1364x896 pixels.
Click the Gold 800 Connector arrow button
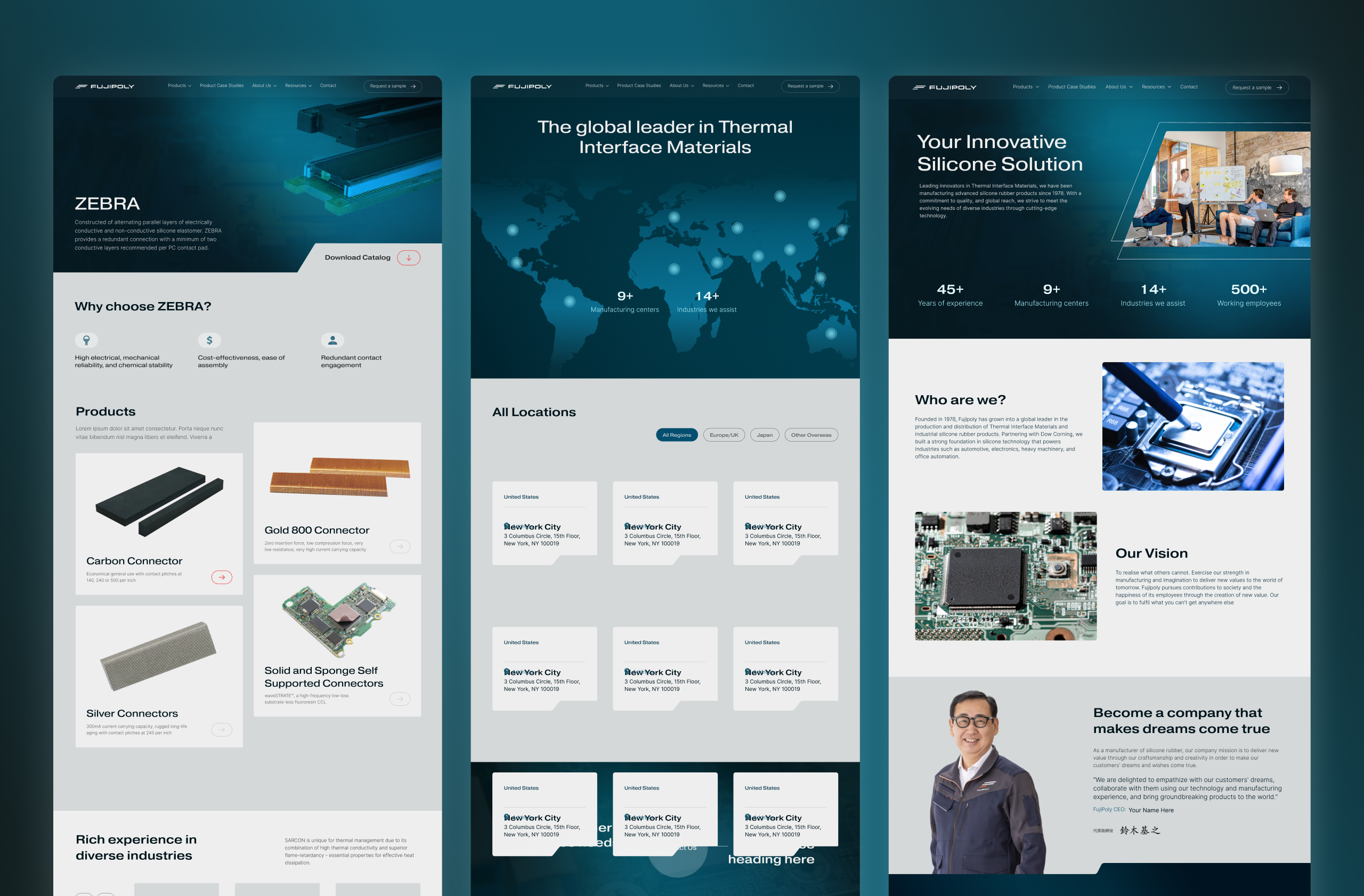pos(400,546)
